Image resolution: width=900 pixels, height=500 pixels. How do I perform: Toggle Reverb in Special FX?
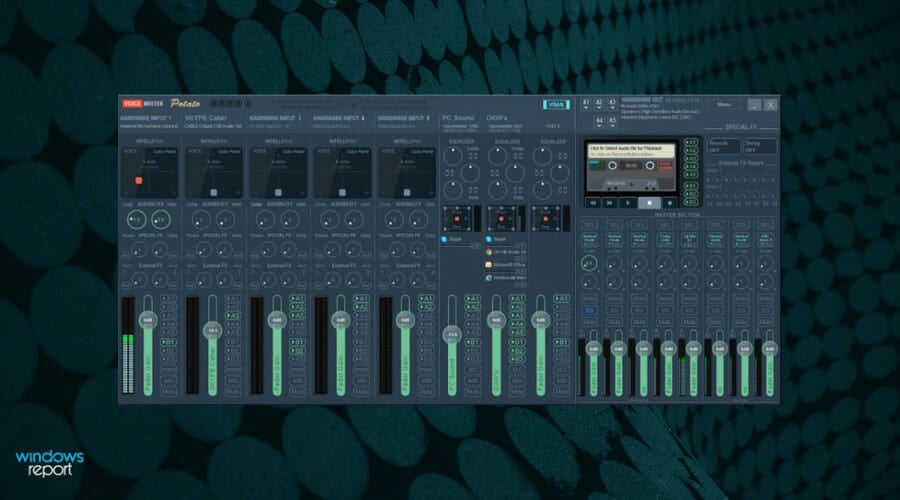pos(723,146)
